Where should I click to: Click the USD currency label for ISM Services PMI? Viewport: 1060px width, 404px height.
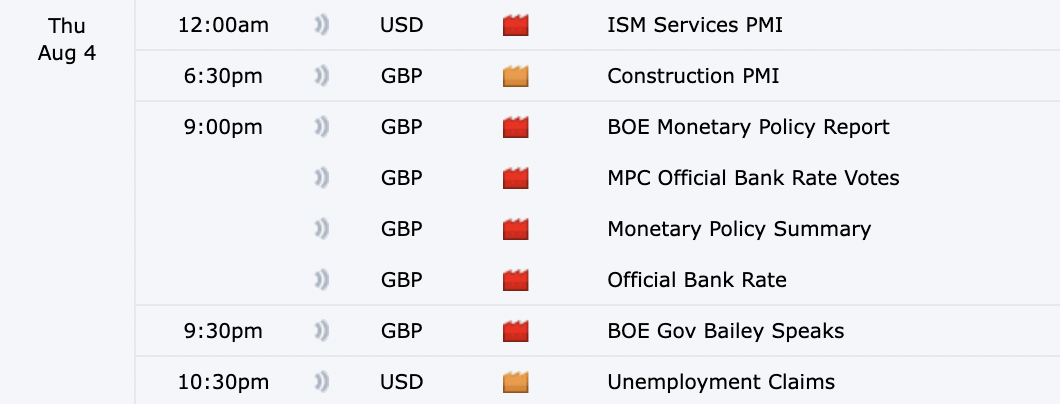(x=401, y=25)
